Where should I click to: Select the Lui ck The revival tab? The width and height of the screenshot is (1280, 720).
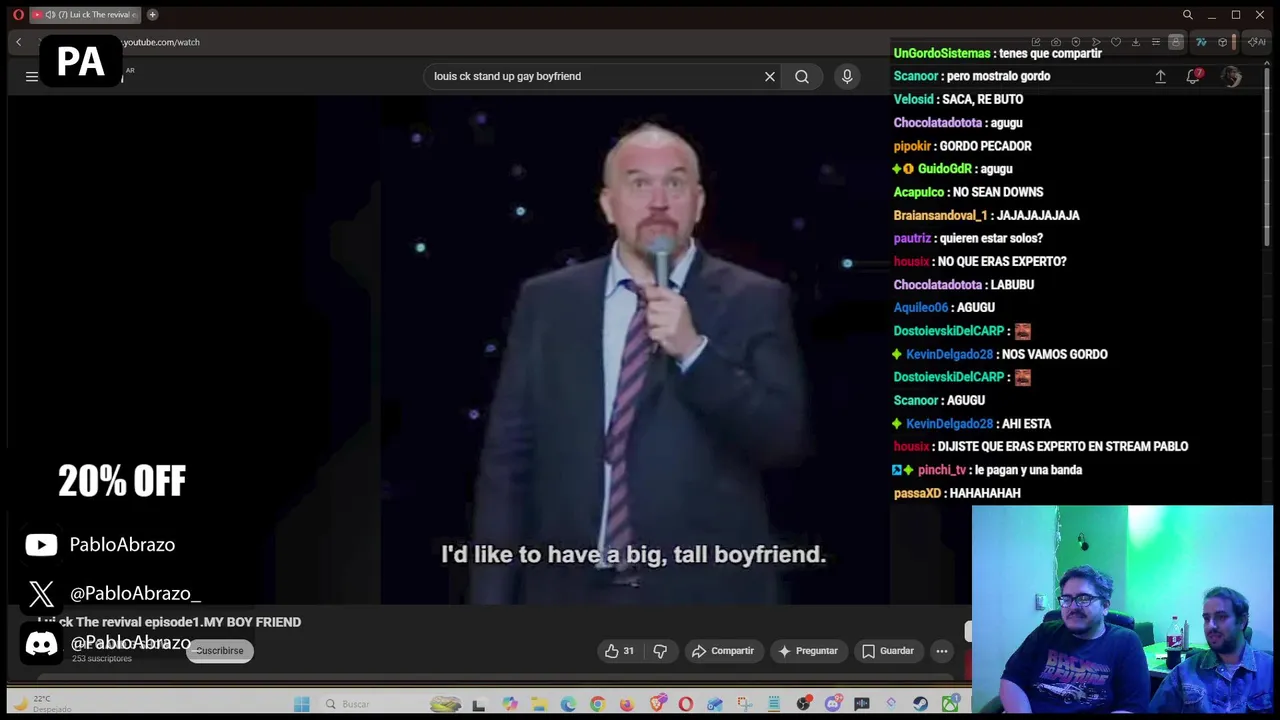click(84, 15)
